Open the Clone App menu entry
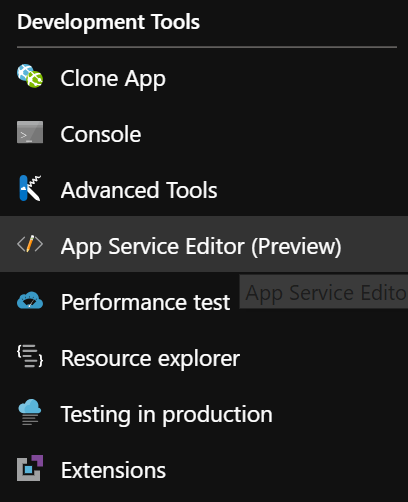This screenshot has width=408, height=502. (x=204, y=79)
